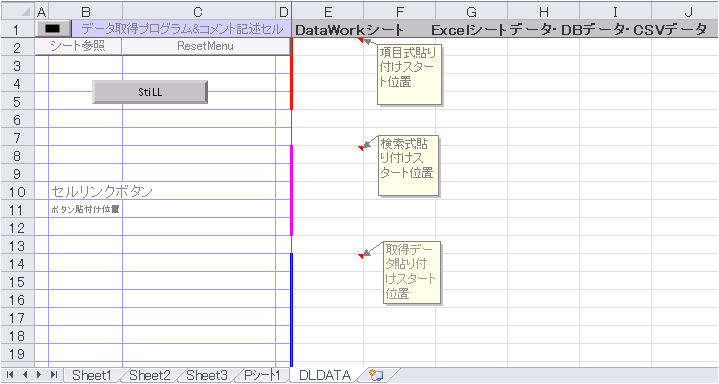719x384 pixels.
Task: Switch to the Sheet1 tab
Action: tap(92, 375)
